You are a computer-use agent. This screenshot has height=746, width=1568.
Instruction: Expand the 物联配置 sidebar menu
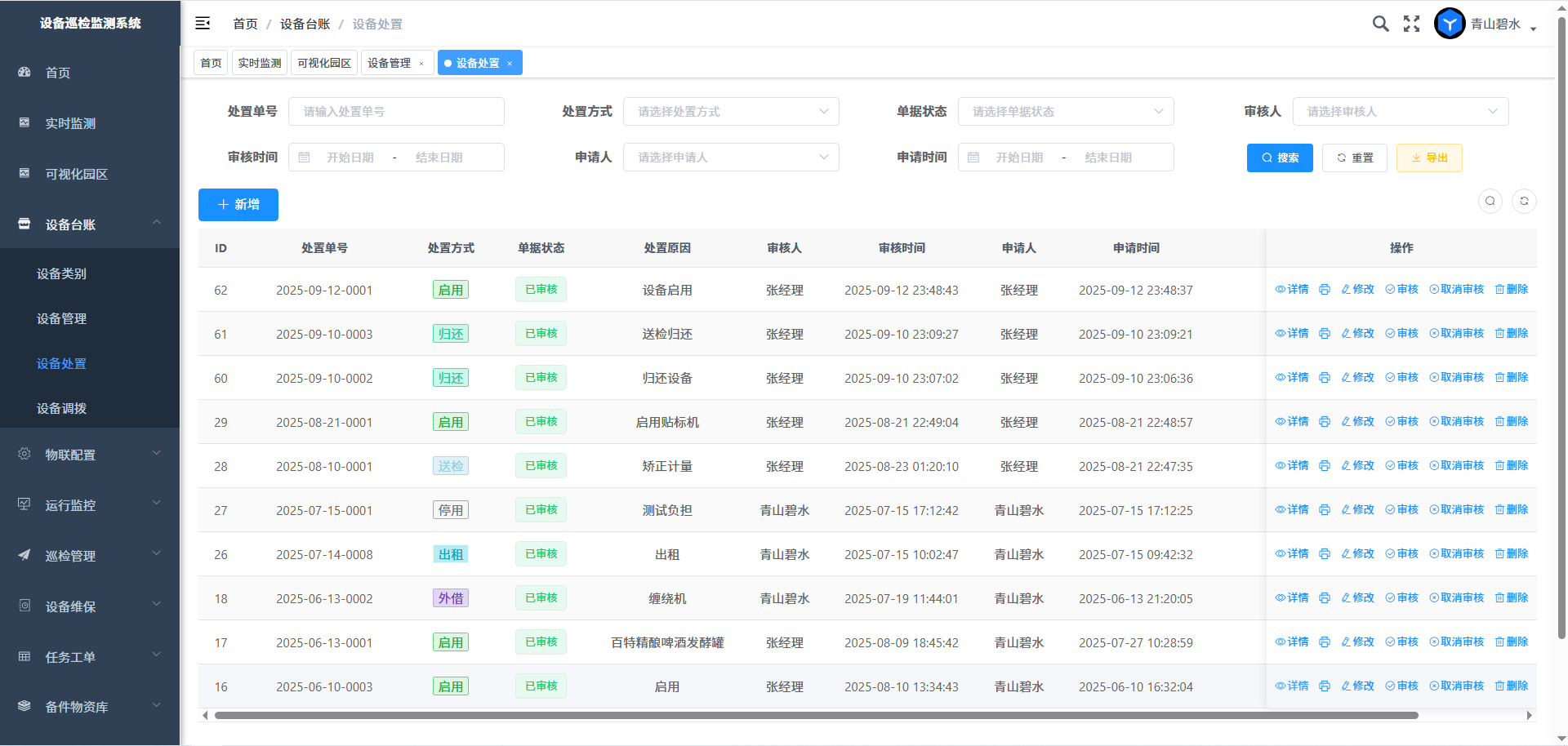90,455
